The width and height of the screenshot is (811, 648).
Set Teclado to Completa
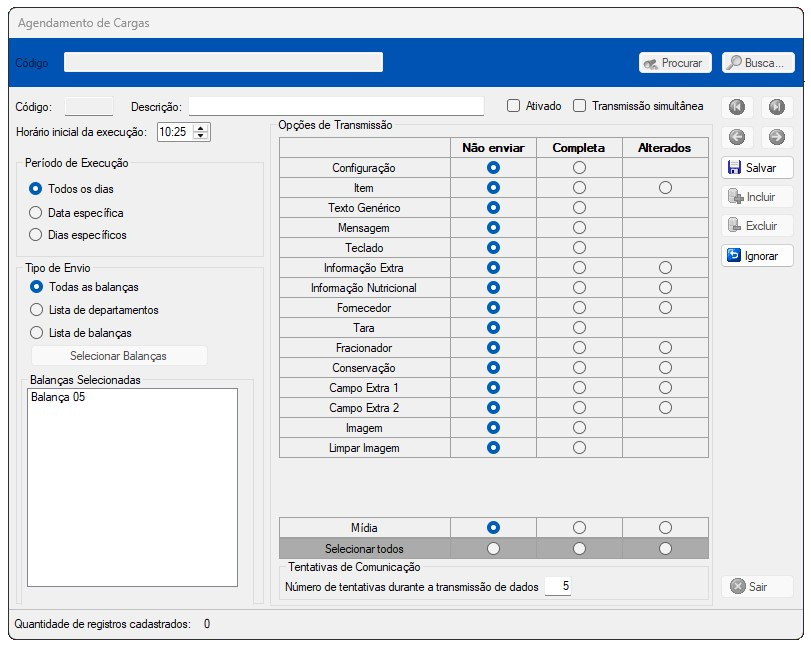pos(579,248)
